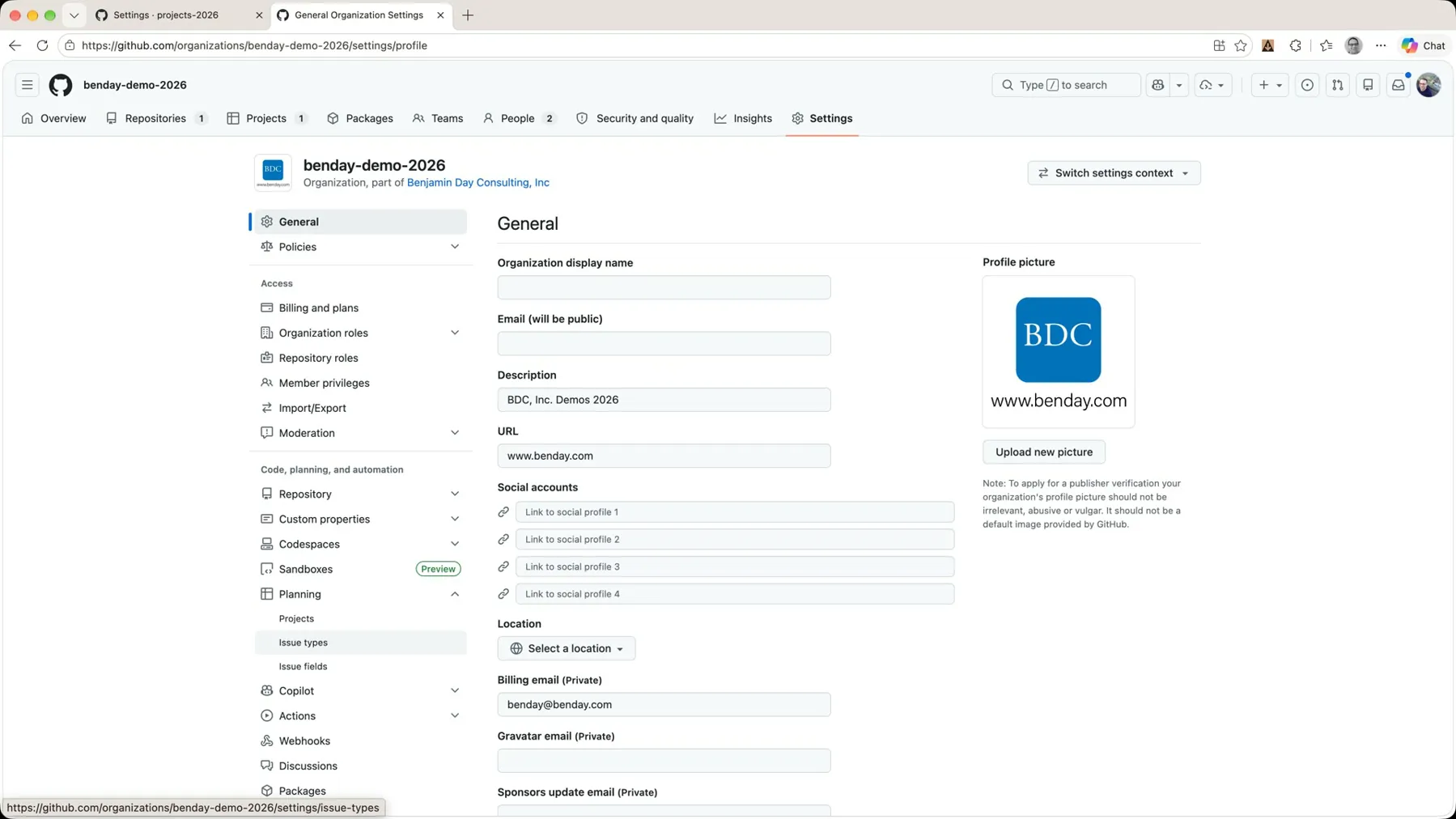Open the issues icon in top header
The height and width of the screenshot is (819, 1456).
[x=1307, y=85]
